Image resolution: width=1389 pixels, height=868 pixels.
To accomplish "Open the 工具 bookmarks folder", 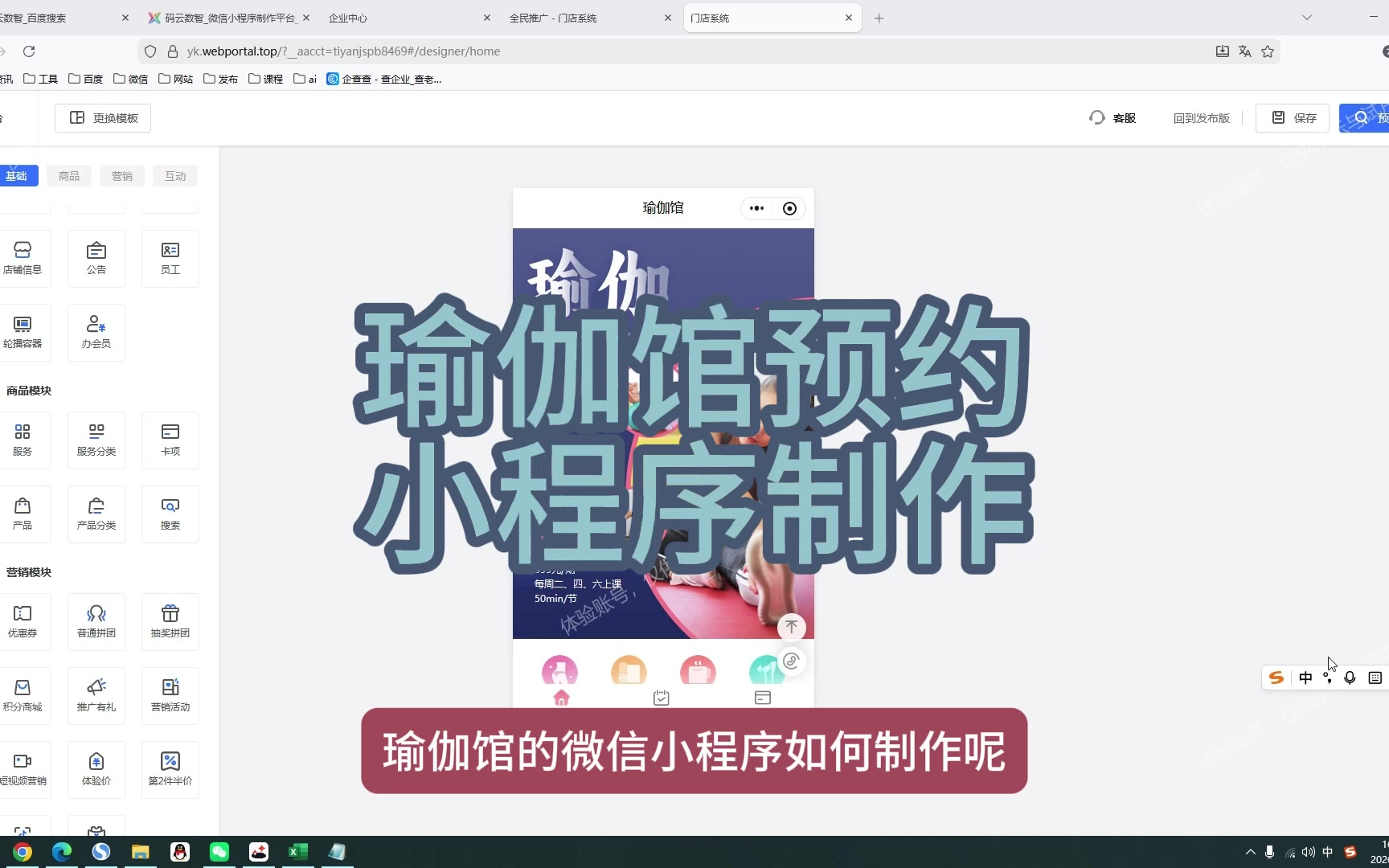I will 40,79.
